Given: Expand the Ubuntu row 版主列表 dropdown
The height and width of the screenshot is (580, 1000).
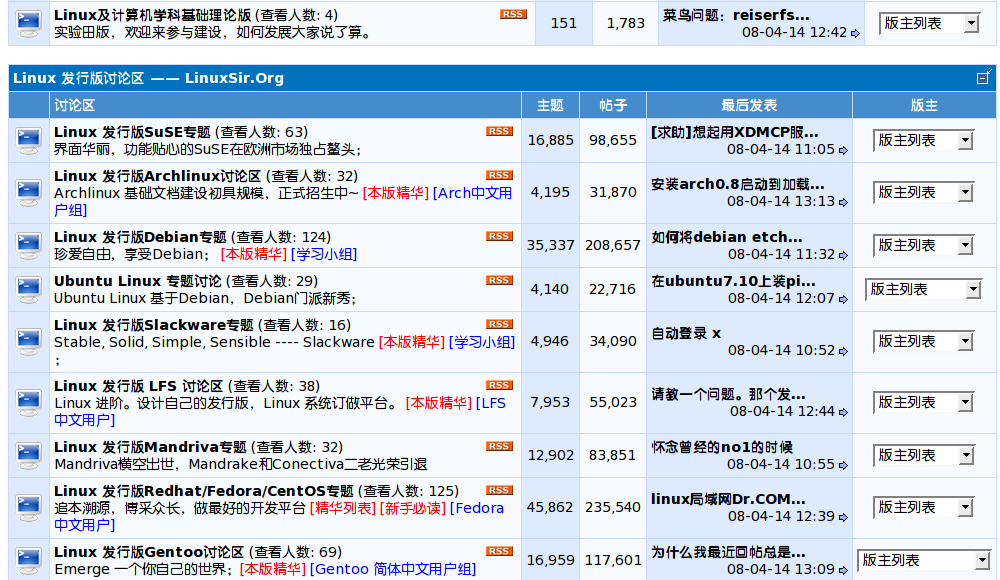Looking at the screenshot, I should pyautogui.click(x=923, y=290).
